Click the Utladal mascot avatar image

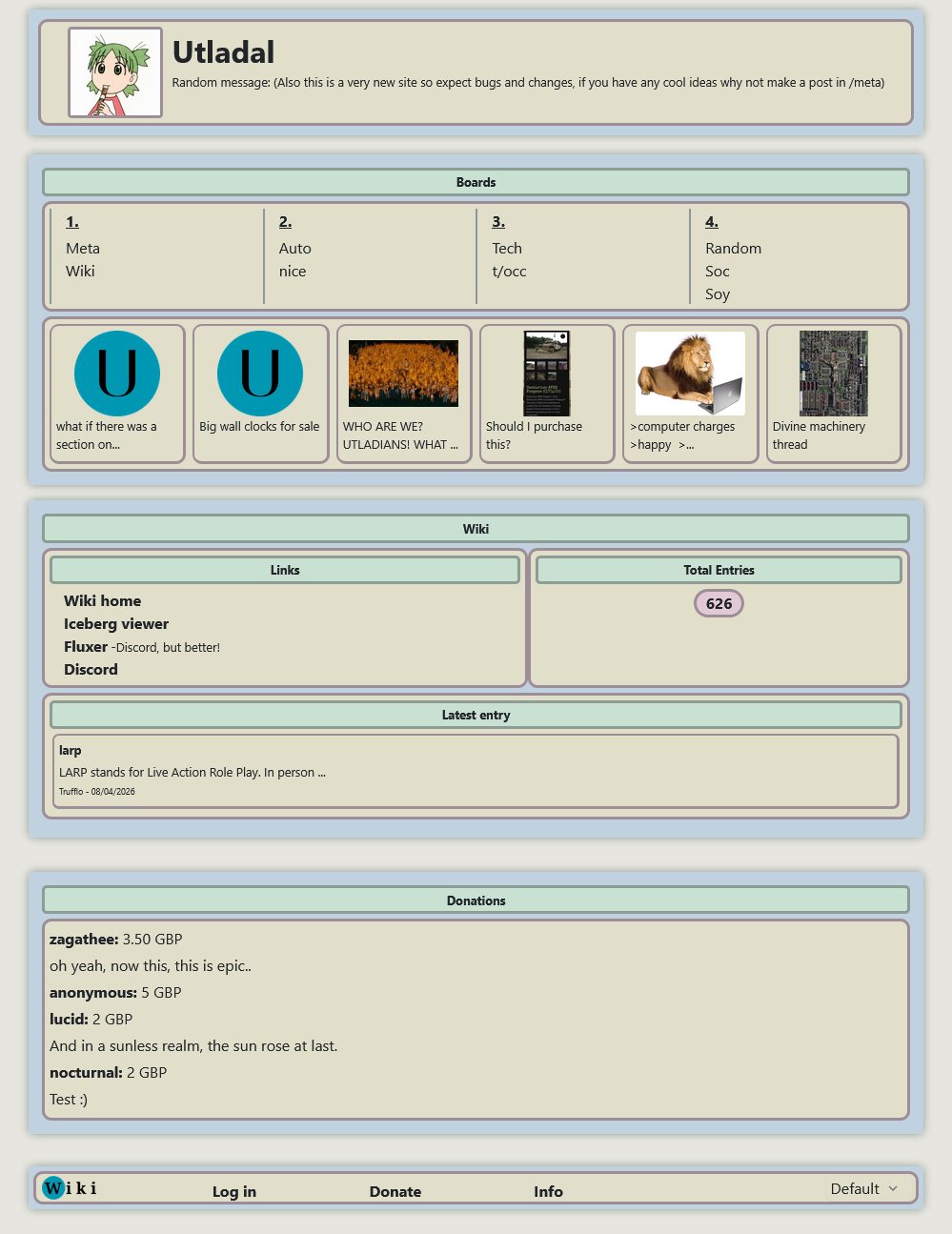coord(115,72)
